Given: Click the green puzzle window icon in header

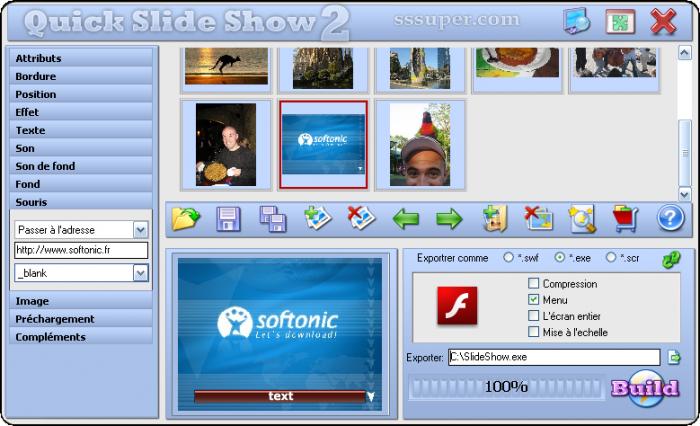Looking at the screenshot, I should coord(620,22).
